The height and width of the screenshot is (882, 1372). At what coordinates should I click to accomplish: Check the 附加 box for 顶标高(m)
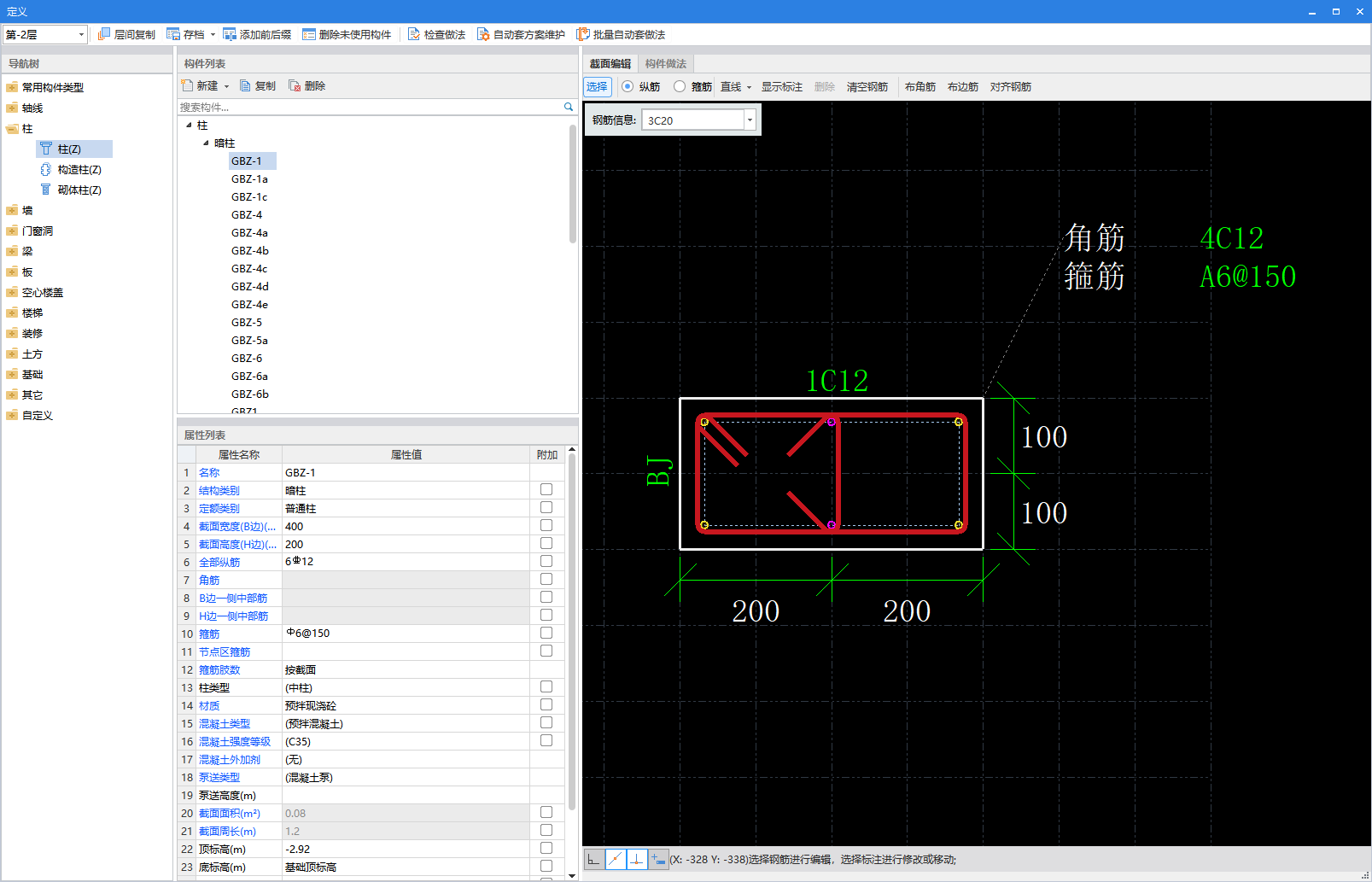tap(546, 848)
